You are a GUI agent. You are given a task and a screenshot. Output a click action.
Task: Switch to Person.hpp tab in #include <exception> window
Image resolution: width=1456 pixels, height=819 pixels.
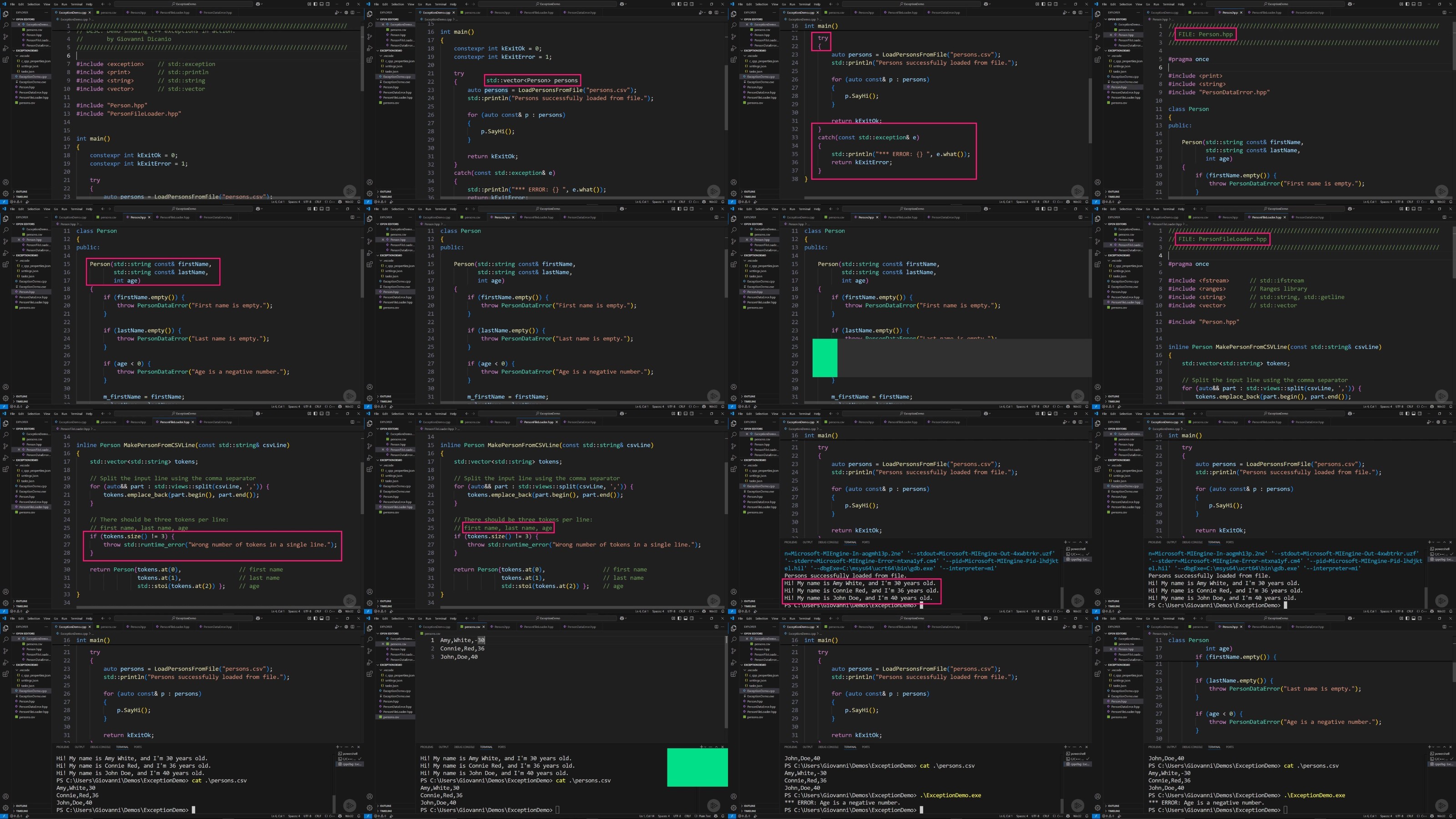(x=138, y=12)
